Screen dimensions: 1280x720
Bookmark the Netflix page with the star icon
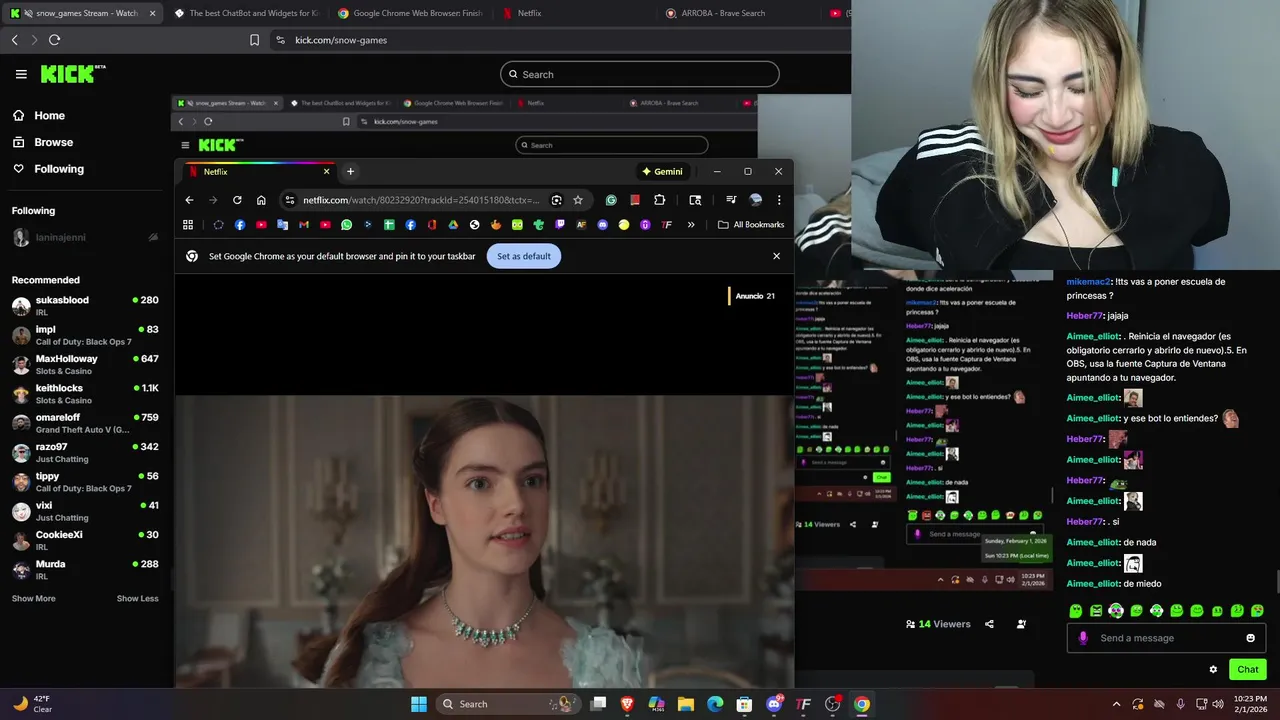pyautogui.click(x=578, y=200)
